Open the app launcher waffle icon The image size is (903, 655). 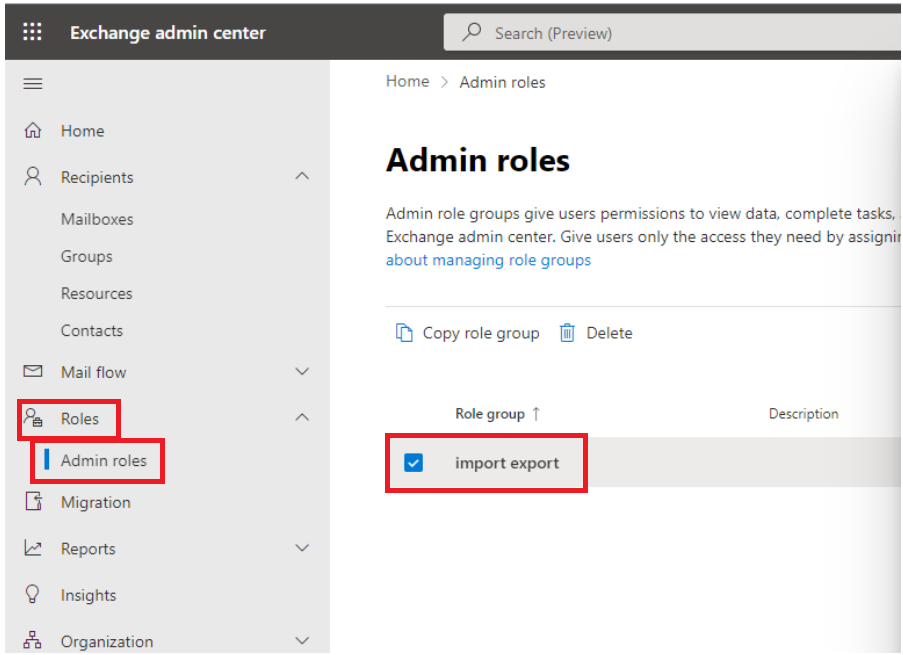pos(32,32)
